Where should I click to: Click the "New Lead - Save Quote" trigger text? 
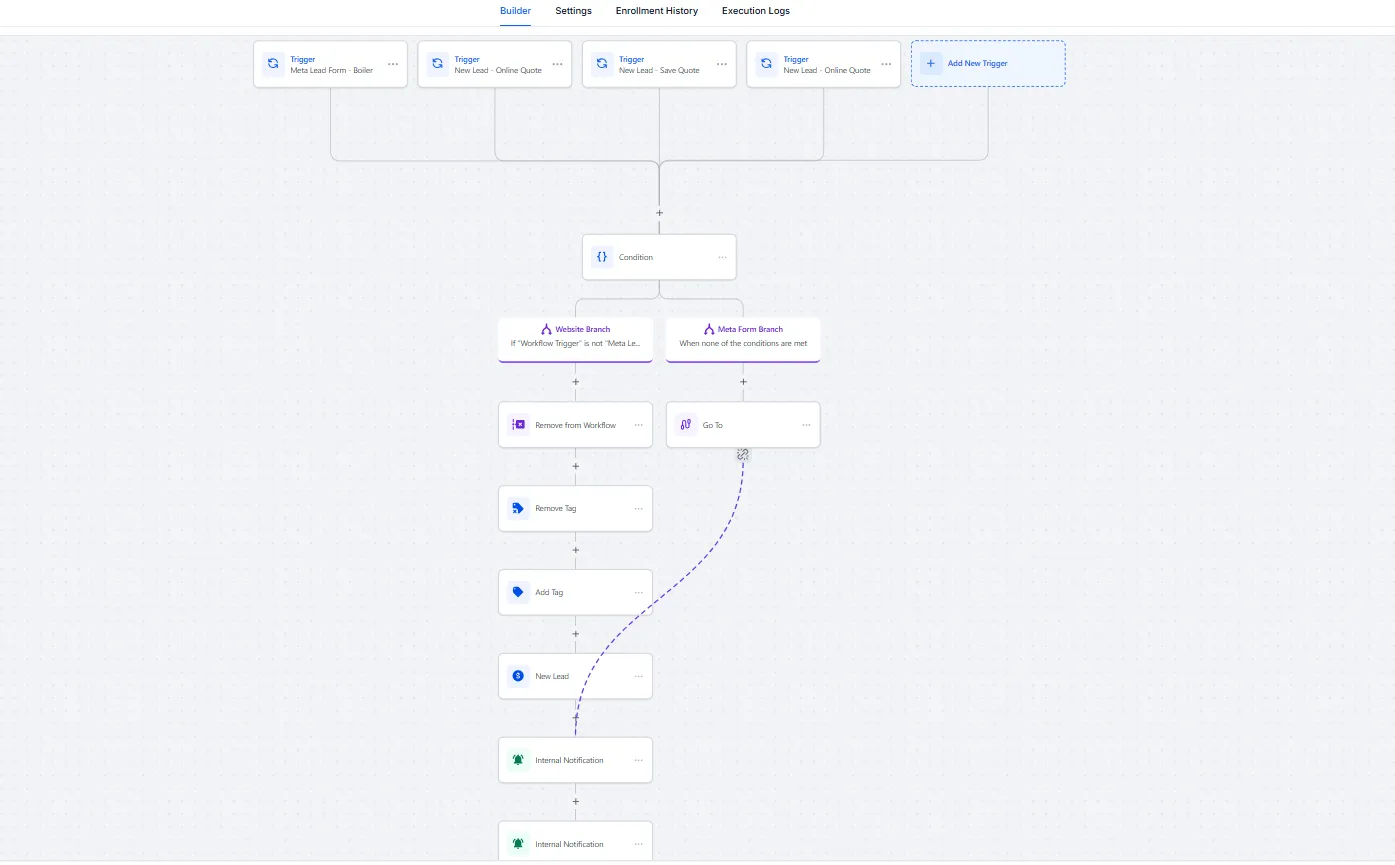[659, 70]
